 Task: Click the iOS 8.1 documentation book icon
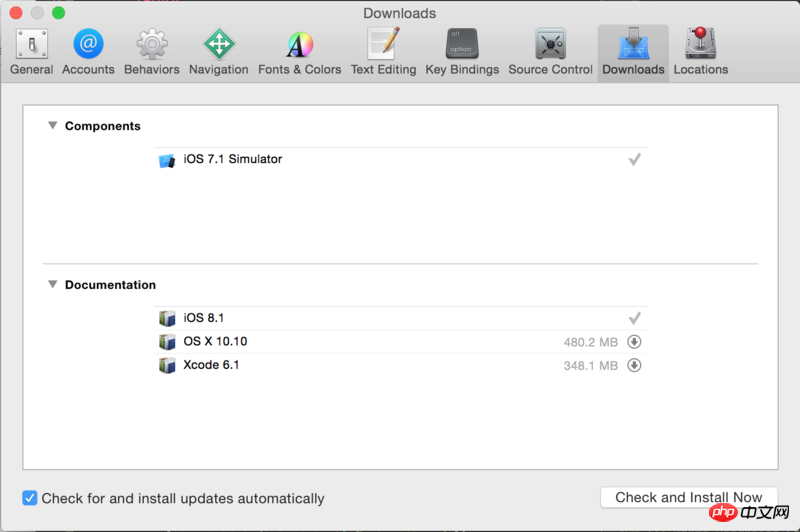167,318
